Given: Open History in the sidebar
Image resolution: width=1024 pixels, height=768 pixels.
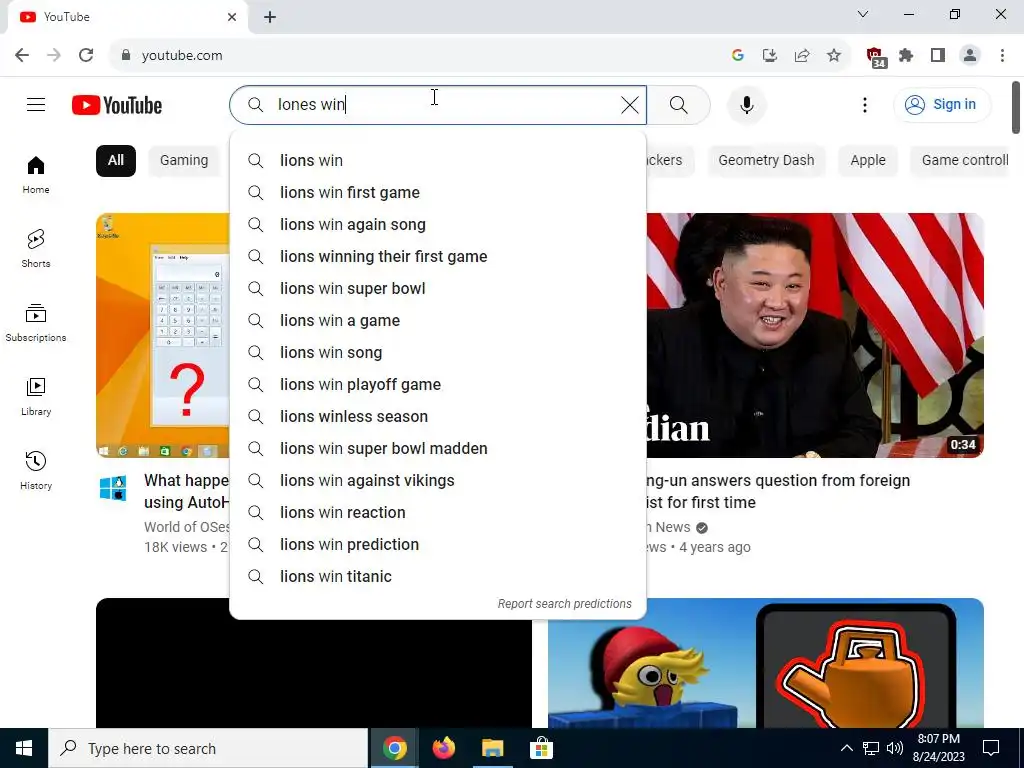Looking at the screenshot, I should (x=36, y=470).
